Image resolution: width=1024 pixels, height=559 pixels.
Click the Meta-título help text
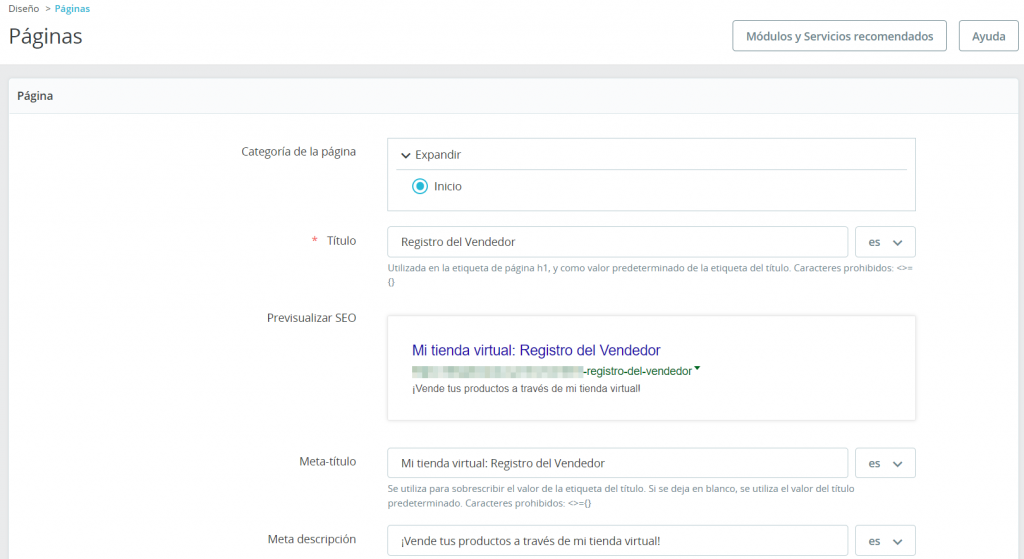[x=620, y=496]
